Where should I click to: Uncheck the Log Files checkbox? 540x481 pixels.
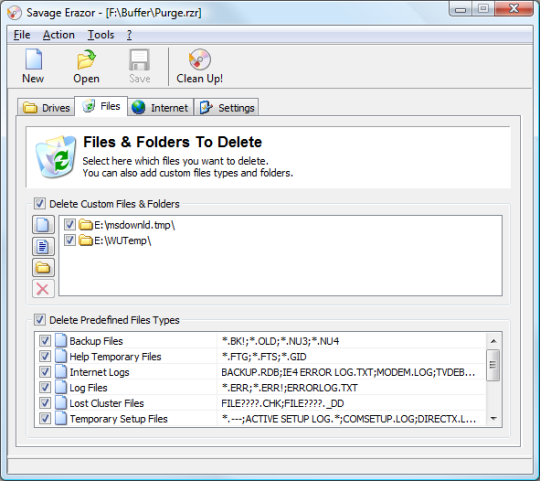[x=45, y=387]
